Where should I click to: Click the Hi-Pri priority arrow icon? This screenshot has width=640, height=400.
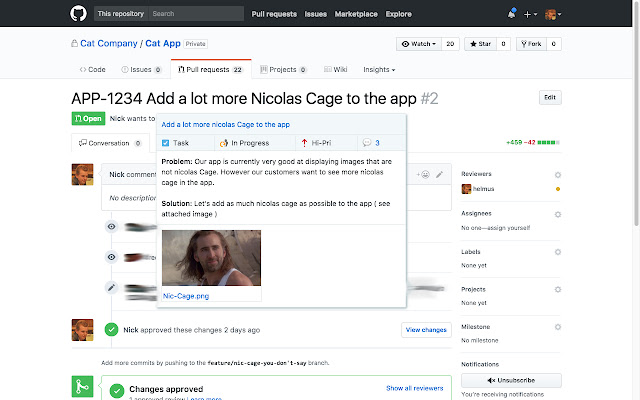point(304,143)
